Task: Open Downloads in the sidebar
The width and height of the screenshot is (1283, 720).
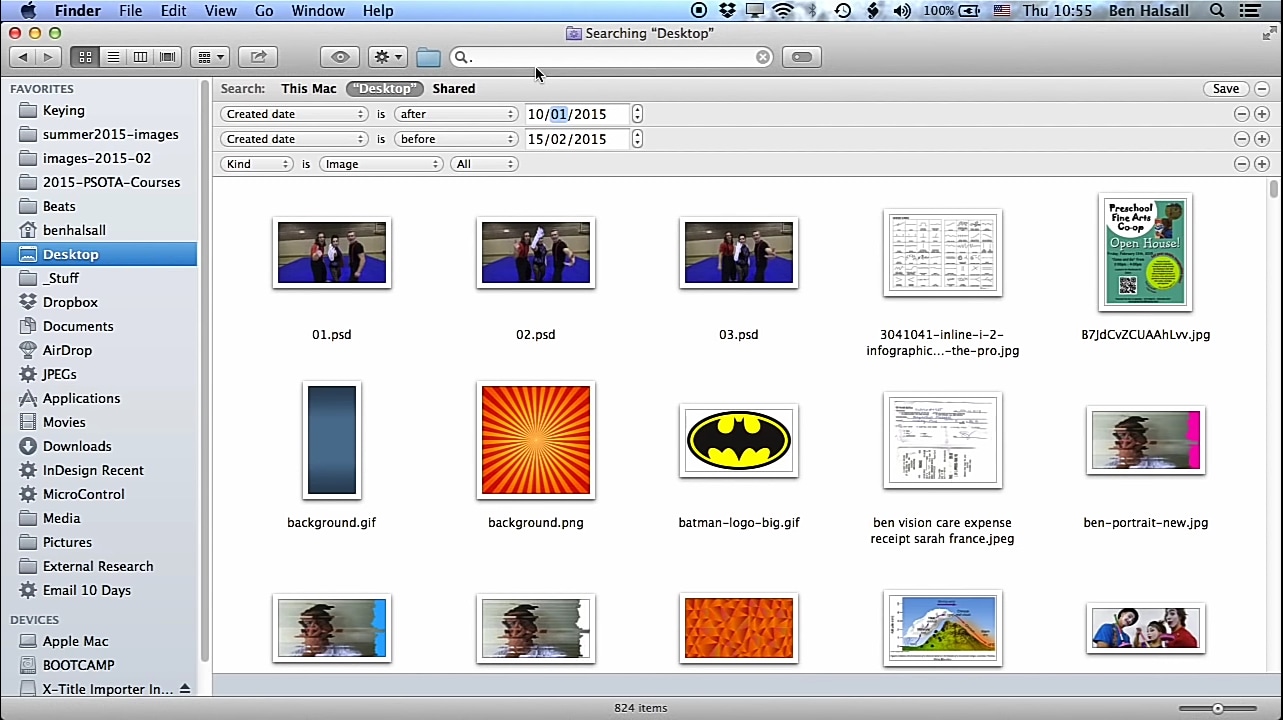Action: (77, 446)
